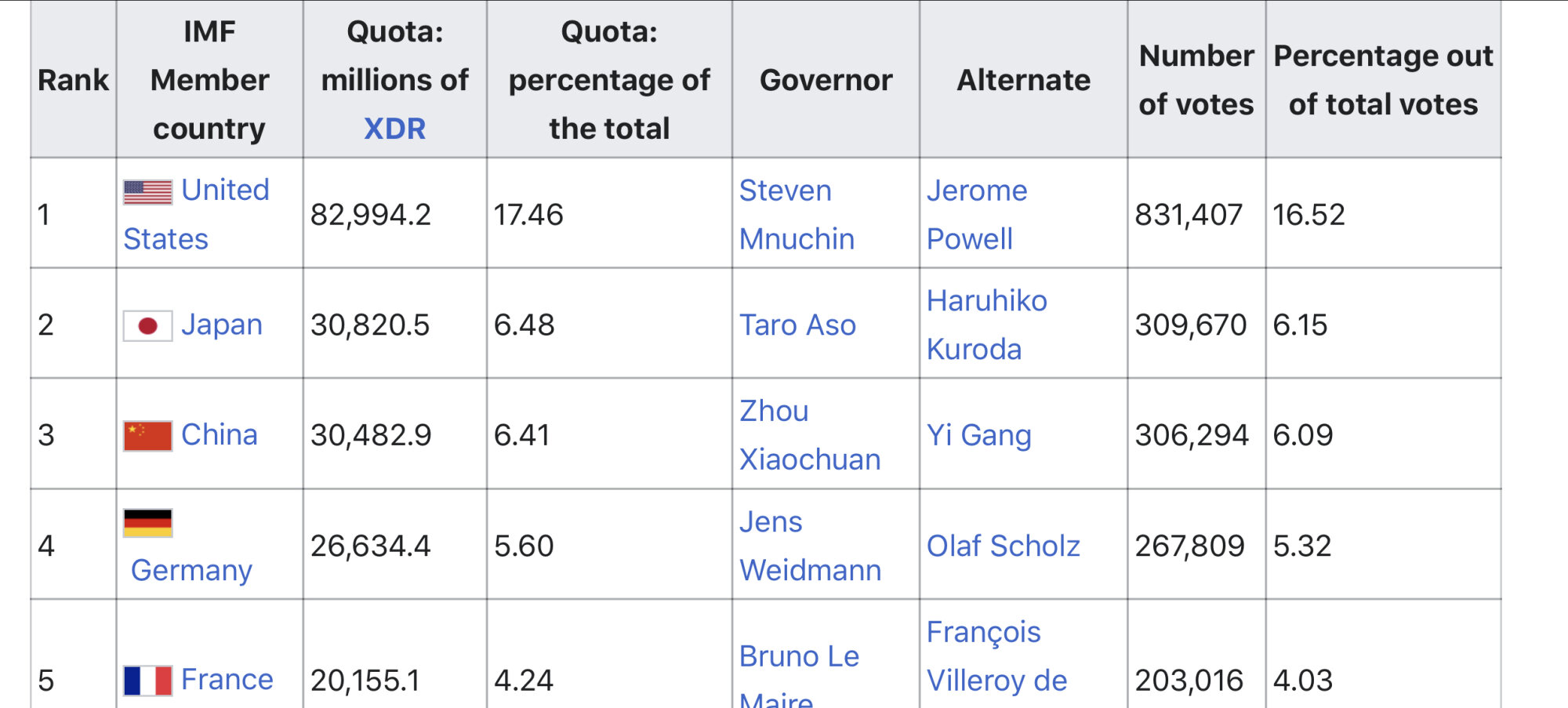
Task: Click the Germany flag icon
Action: 147,523
